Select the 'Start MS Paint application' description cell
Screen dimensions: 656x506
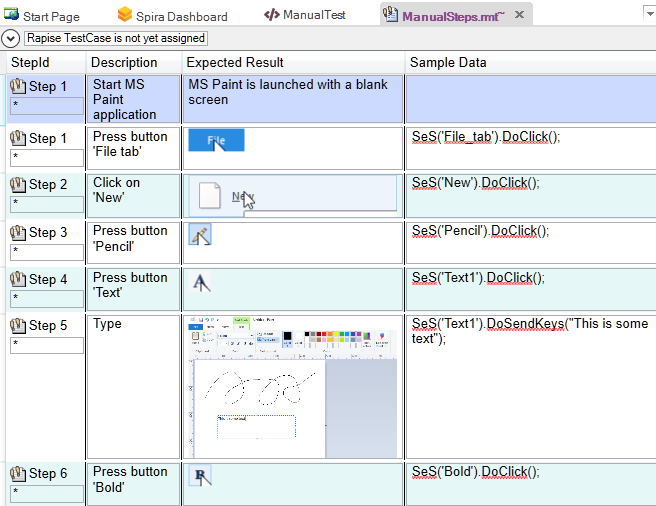point(133,100)
